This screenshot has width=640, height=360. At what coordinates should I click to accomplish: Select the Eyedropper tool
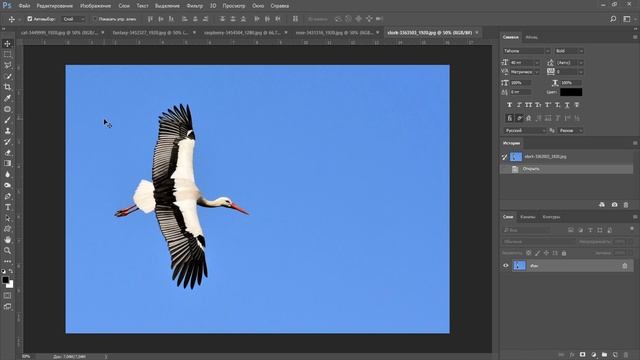[7, 98]
